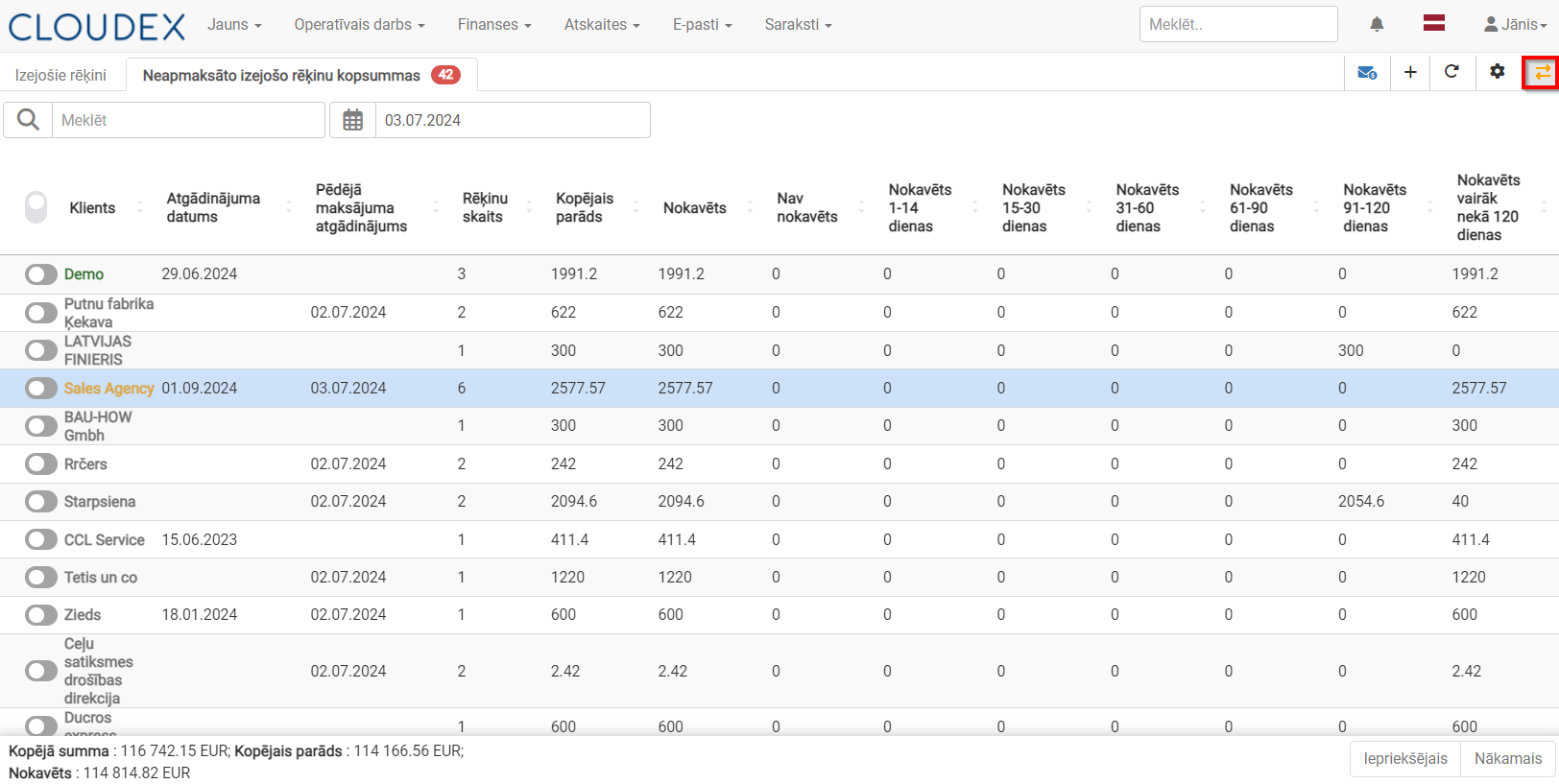Click the 42 unpaid count badge

[445, 75]
